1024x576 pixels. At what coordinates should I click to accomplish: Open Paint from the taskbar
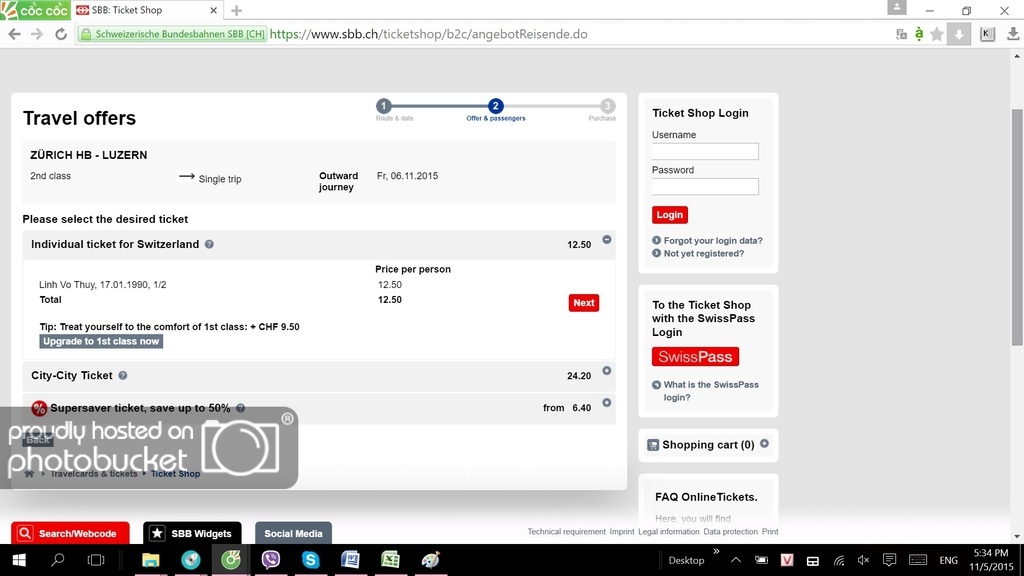(x=430, y=560)
